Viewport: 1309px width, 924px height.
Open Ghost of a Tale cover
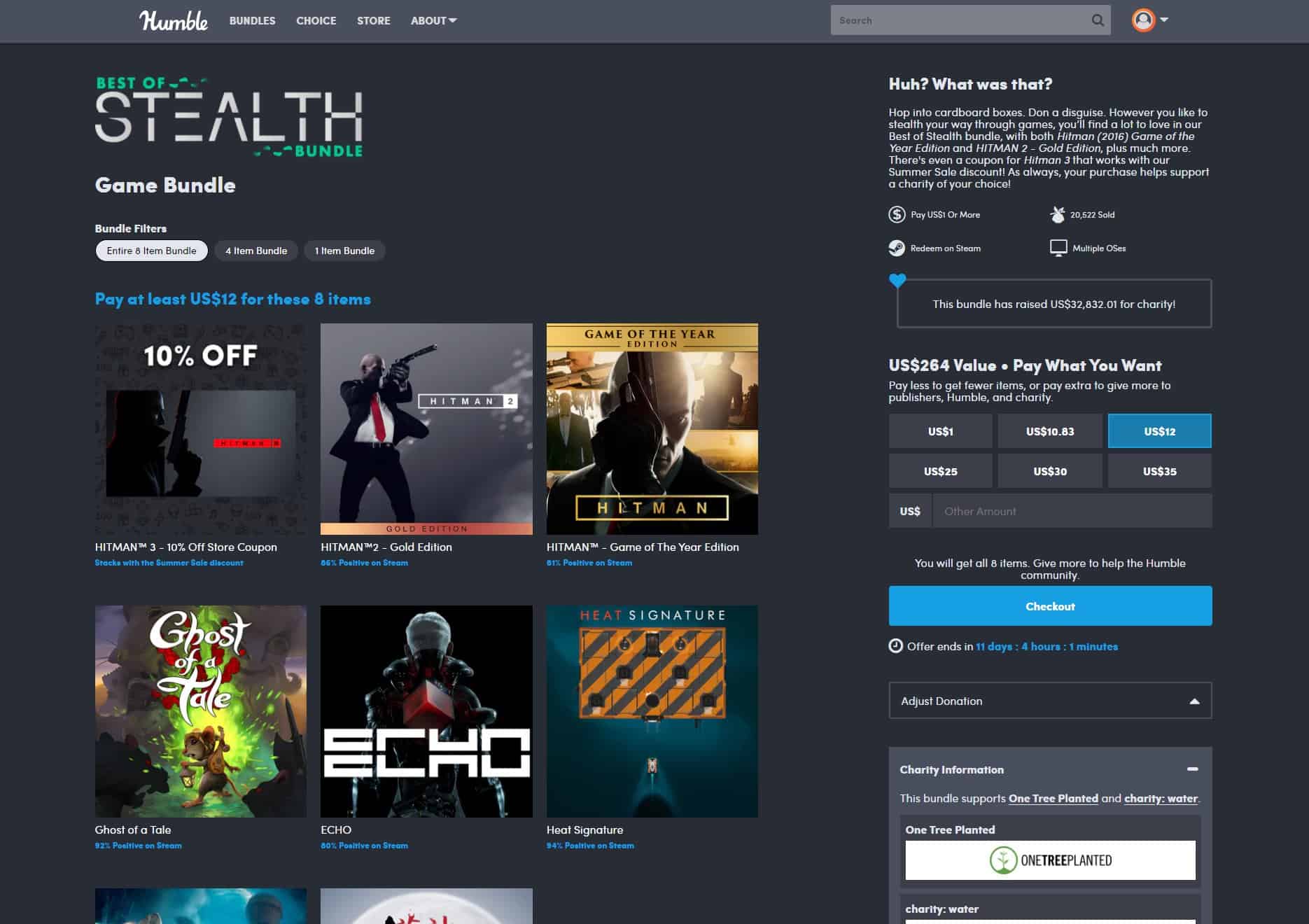click(x=200, y=711)
